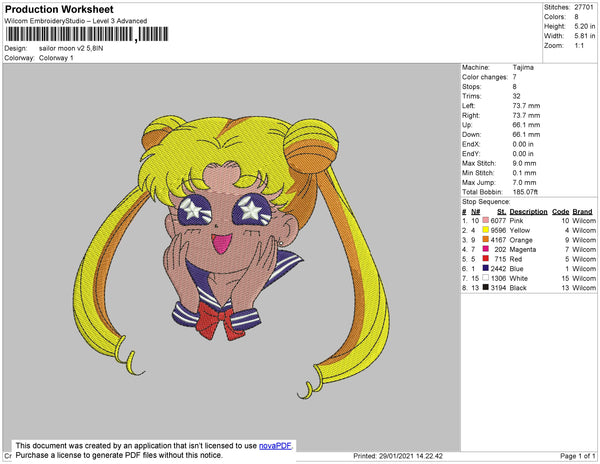The image size is (600, 464).
Task: Click the Max Jump value 7.0 mm
Action: [x=524, y=182]
